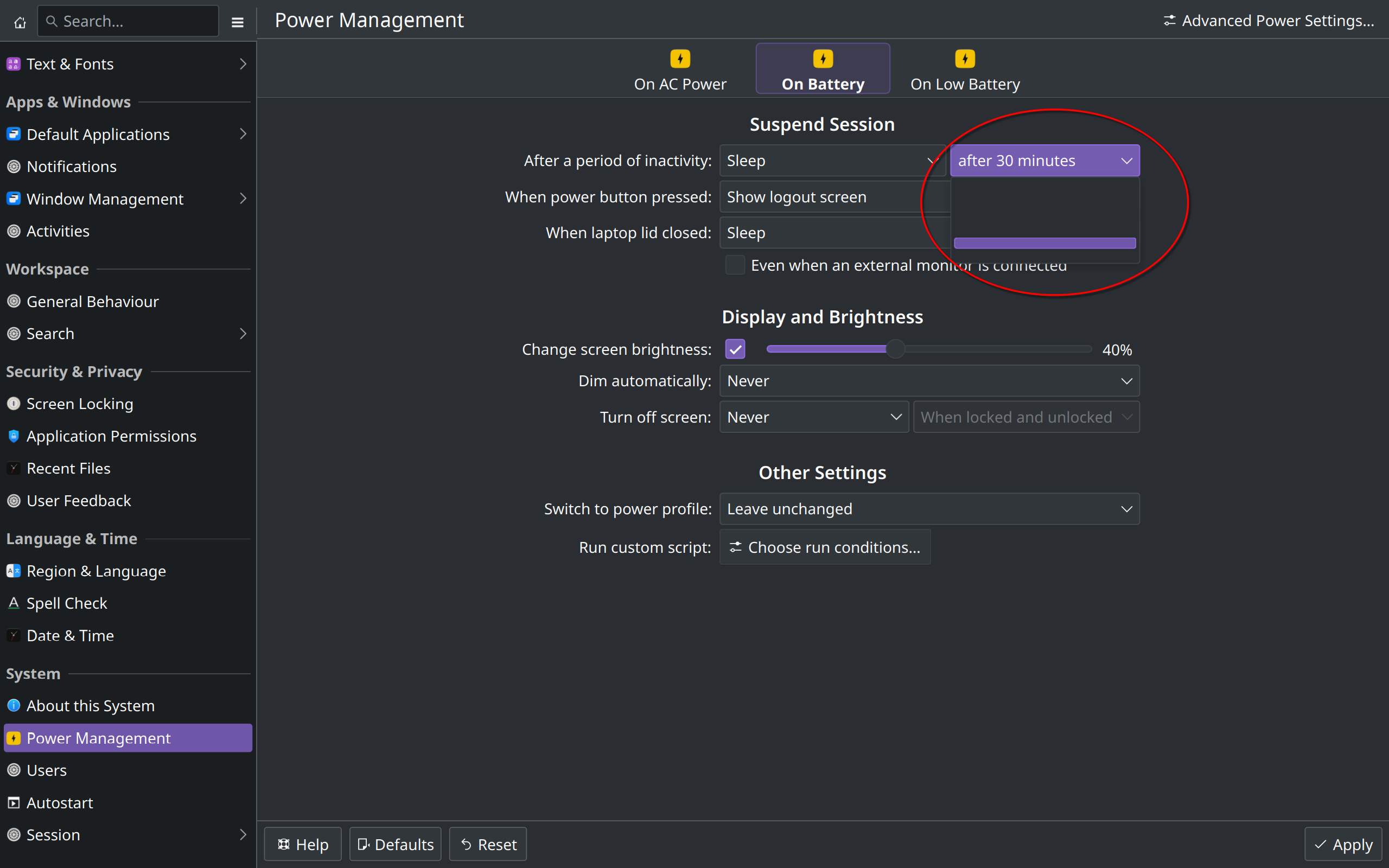Open the Switch to power profile dropdown
Viewport: 1389px width, 868px height.
pos(929,509)
